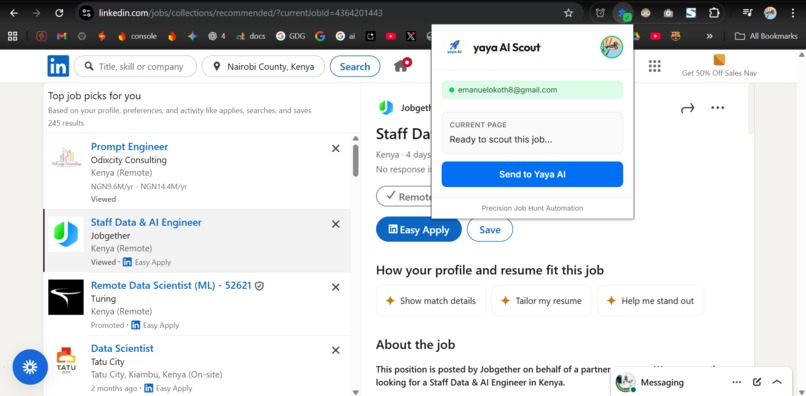Click Tailor my resume

tap(541, 301)
